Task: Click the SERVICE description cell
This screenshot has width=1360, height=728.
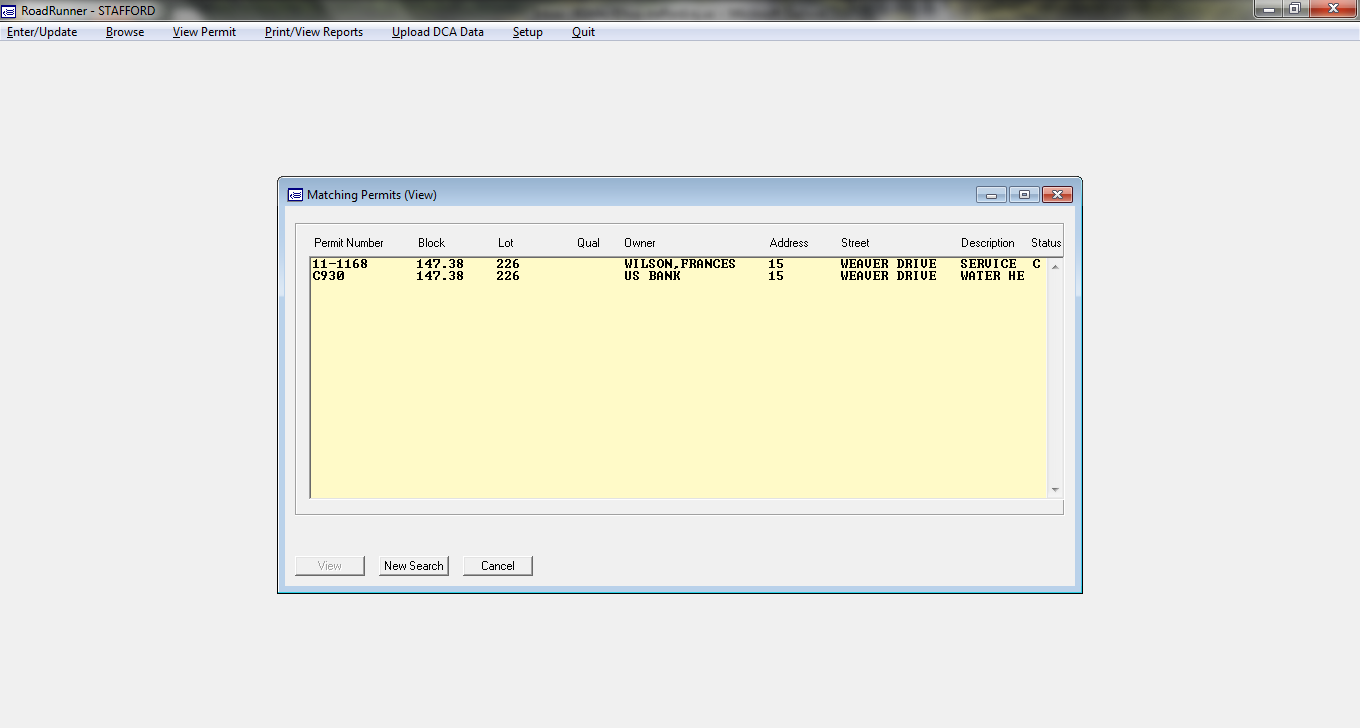Action: click(x=988, y=264)
